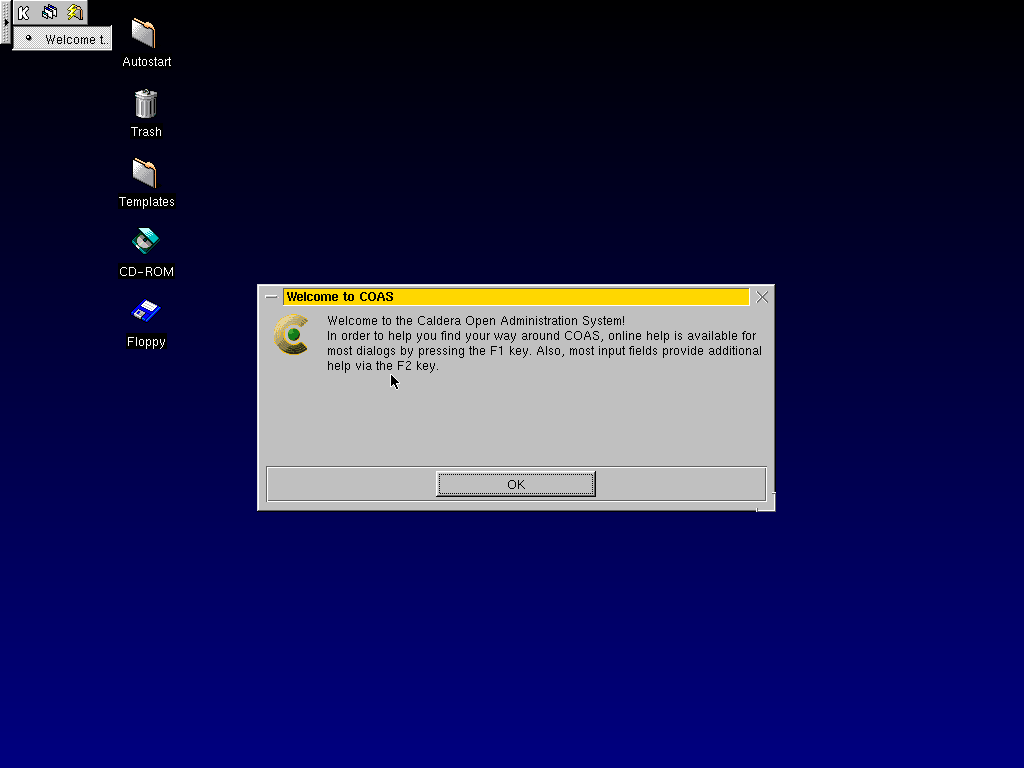1024x768 pixels.
Task: Select the Welcome task in the taskbar
Action: [63, 39]
